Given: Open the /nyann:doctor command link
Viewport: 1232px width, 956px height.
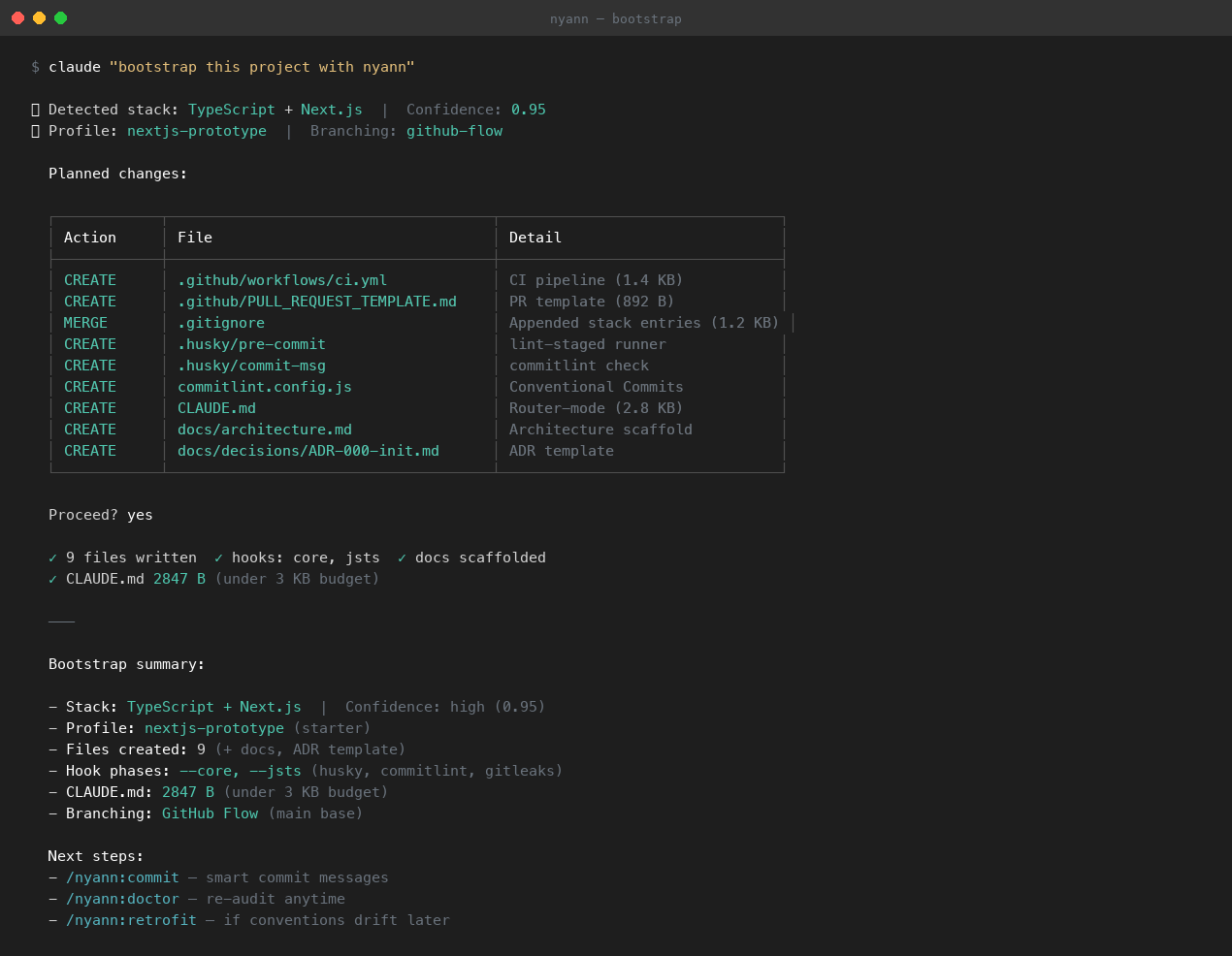Looking at the screenshot, I should pyautogui.click(x=123, y=899).
